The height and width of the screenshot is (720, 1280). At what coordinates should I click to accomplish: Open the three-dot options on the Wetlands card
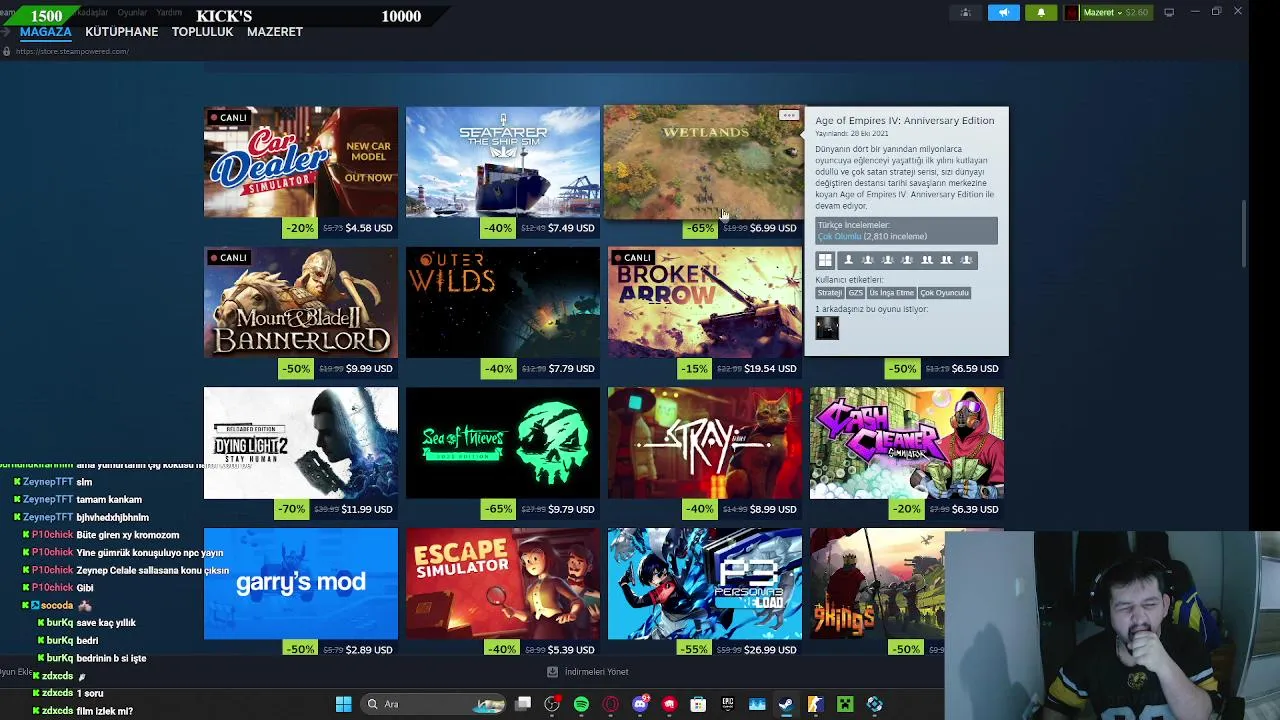pos(789,116)
